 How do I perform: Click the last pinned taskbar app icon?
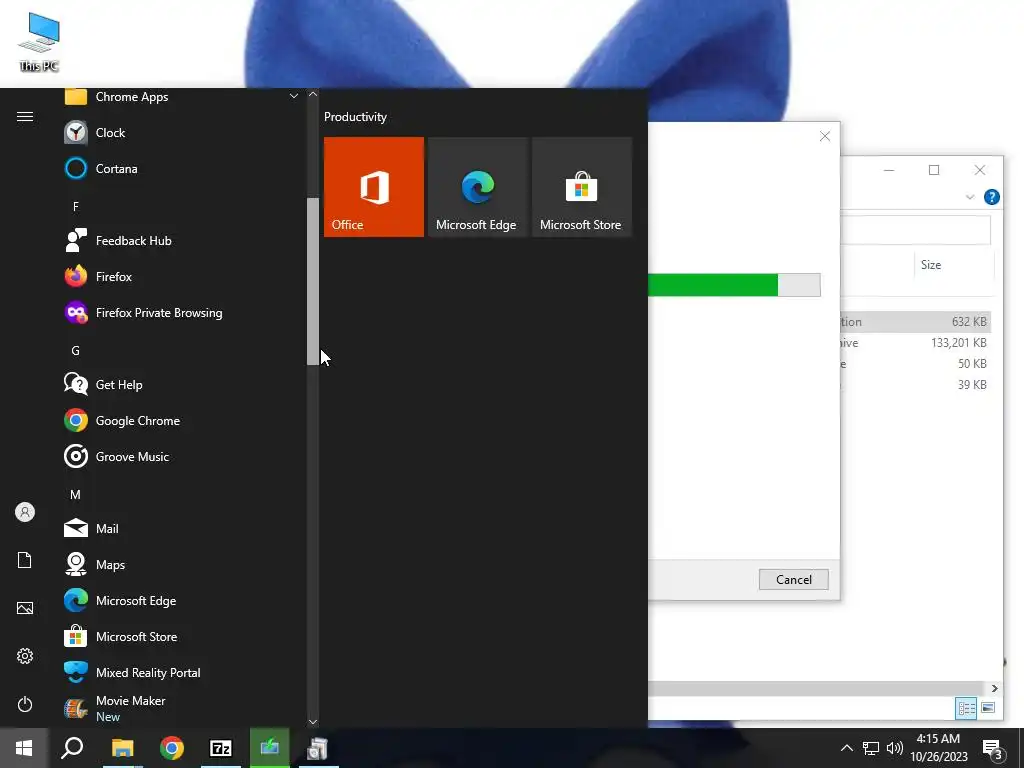pos(319,748)
